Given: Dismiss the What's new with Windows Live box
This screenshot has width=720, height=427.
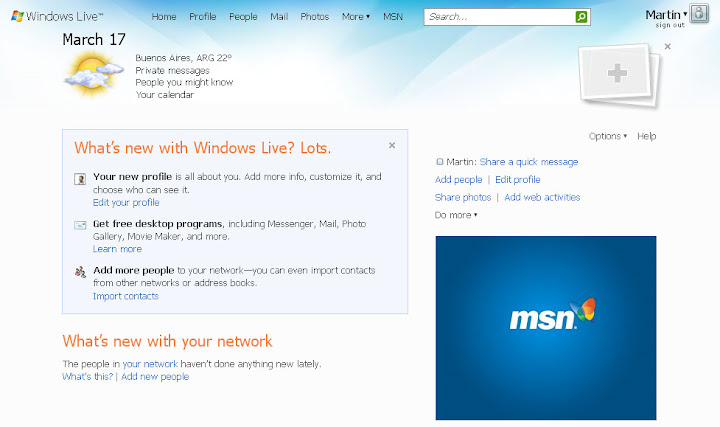Looking at the screenshot, I should point(392,145).
